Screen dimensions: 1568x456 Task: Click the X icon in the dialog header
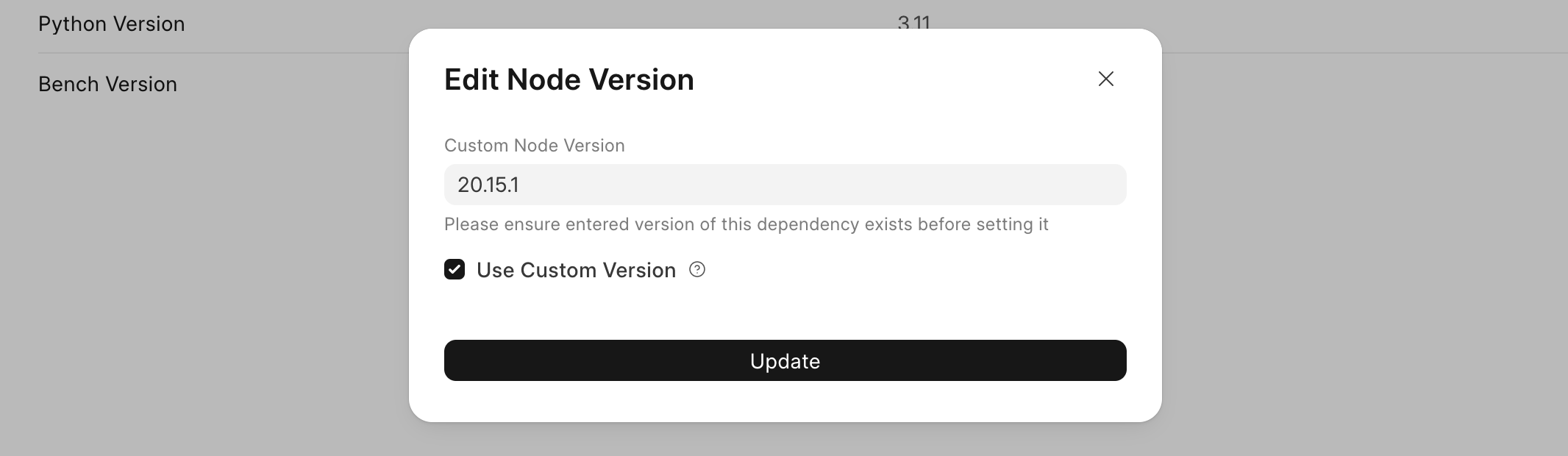(x=1105, y=79)
